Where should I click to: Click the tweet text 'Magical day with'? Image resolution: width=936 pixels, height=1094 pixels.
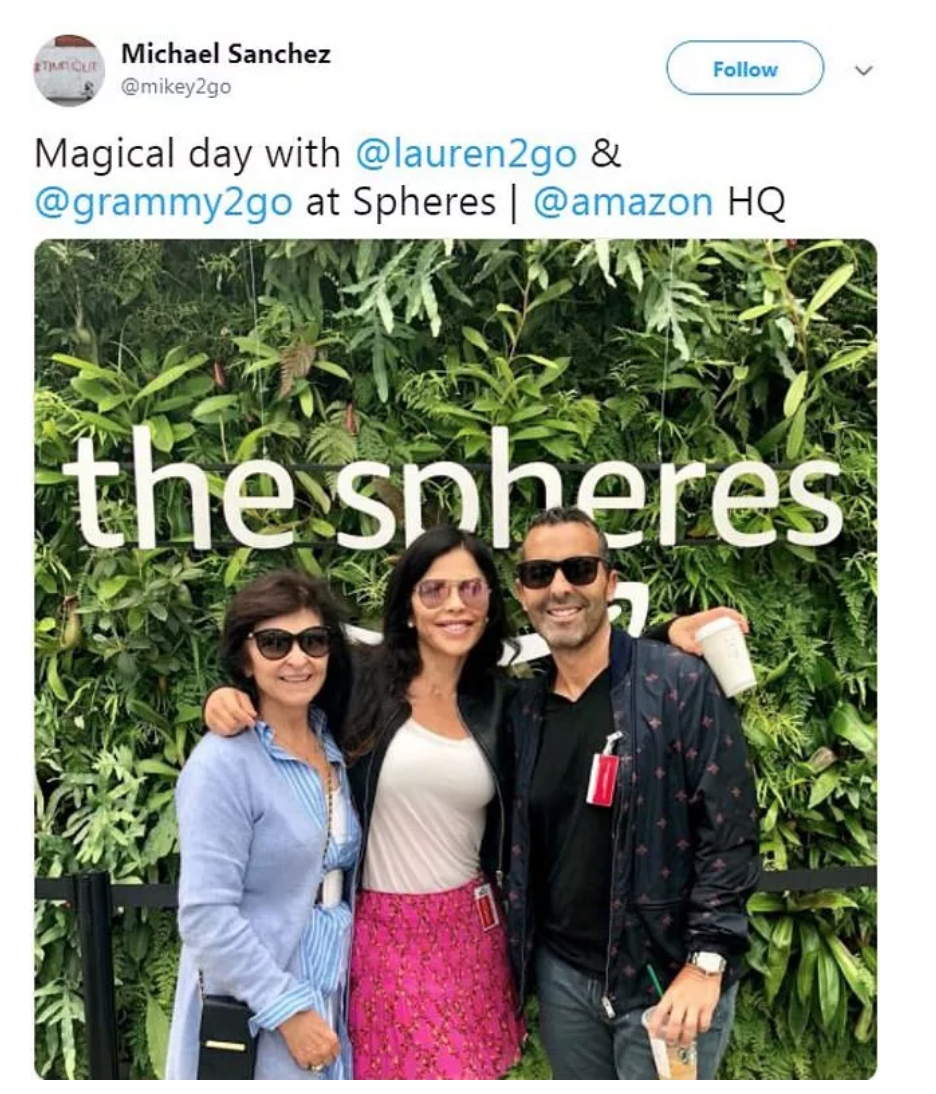187,153
